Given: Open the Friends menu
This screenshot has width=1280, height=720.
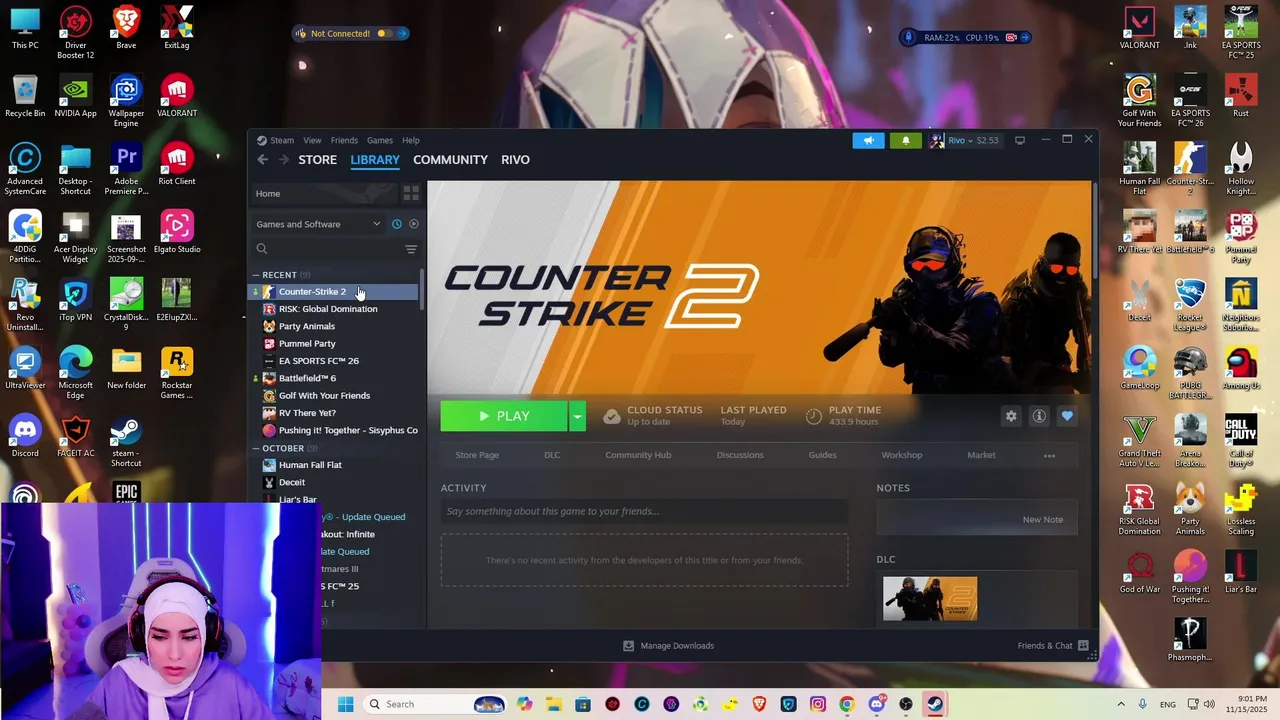Looking at the screenshot, I should [344, 140].
